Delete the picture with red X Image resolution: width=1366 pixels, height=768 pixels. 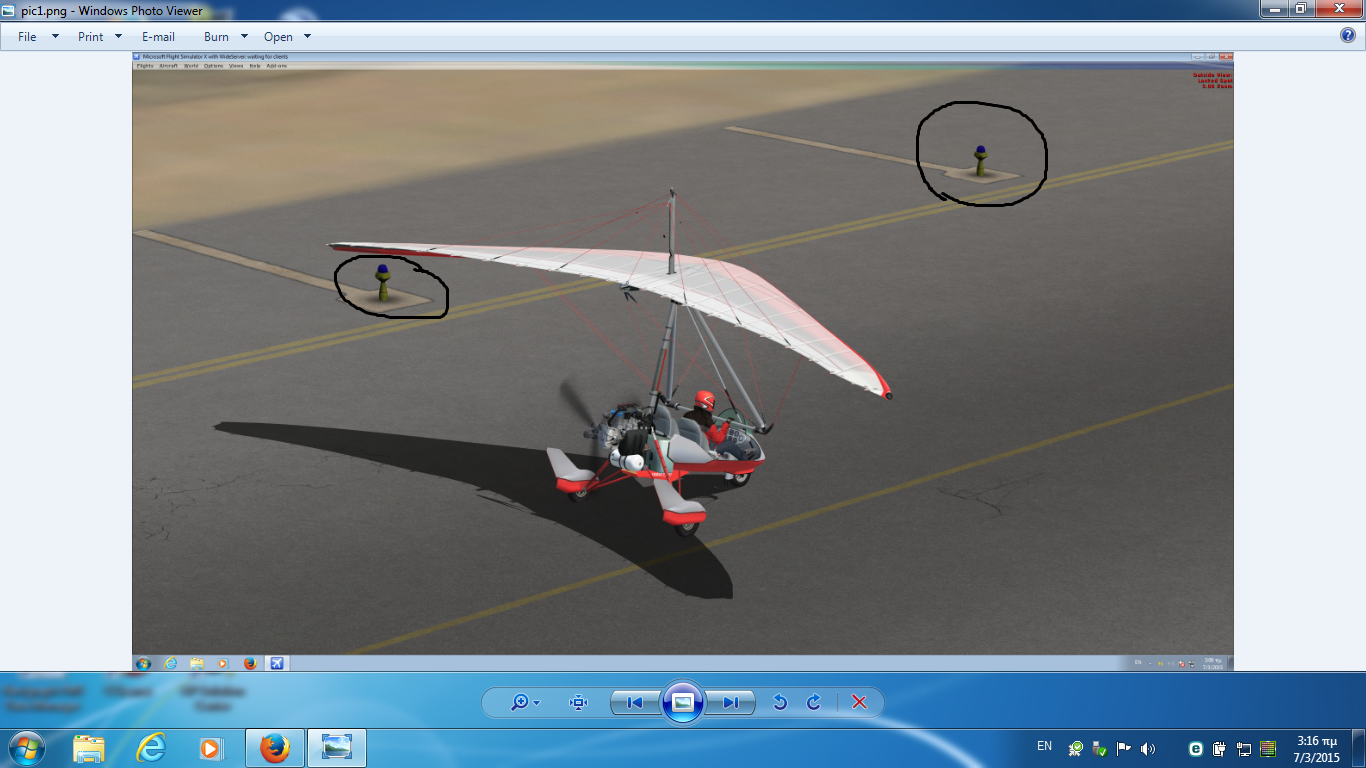point(859,703)
